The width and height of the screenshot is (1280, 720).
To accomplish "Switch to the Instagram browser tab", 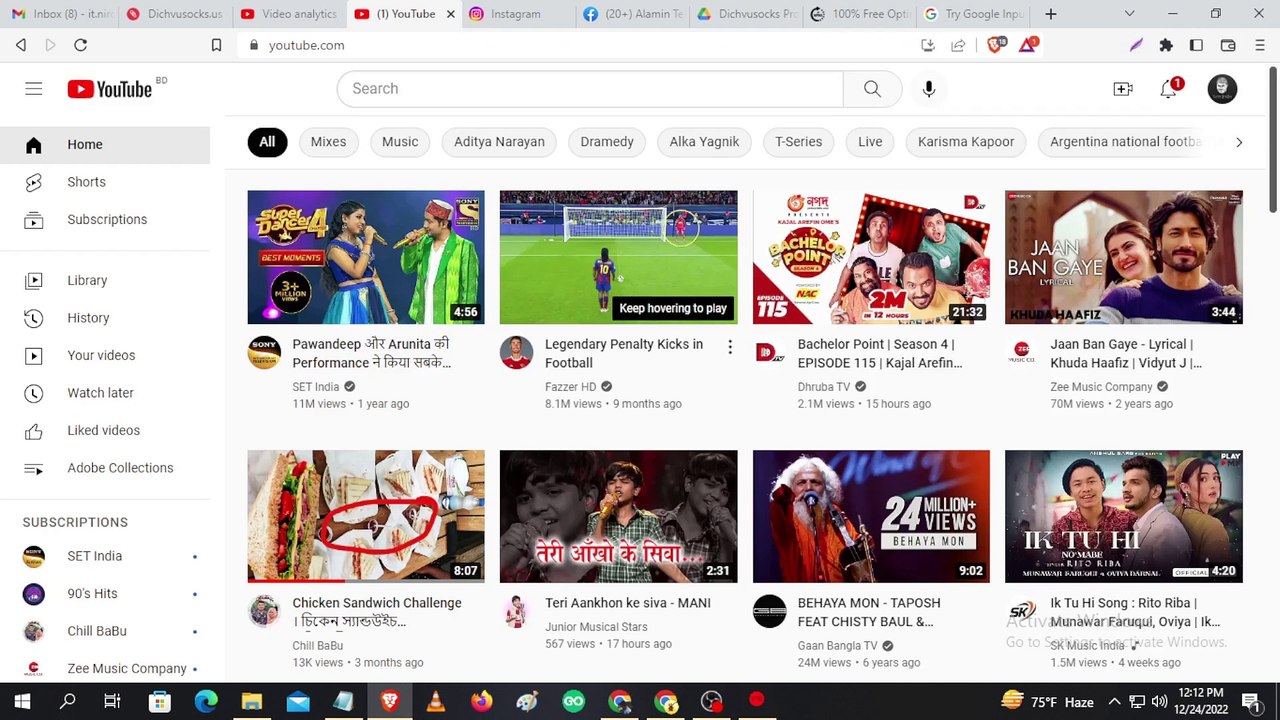I will click(x=517, y=14).
